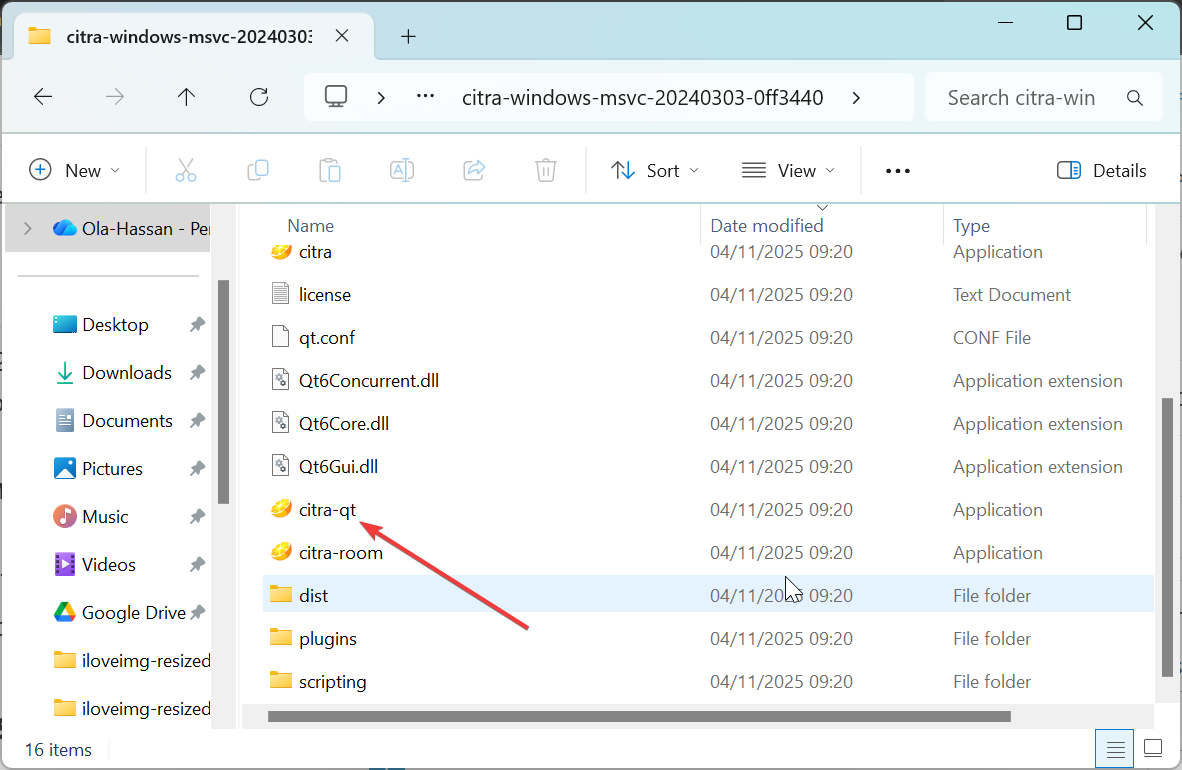
Task: Add a new File Explorer tab
Action: coord(408,36)
